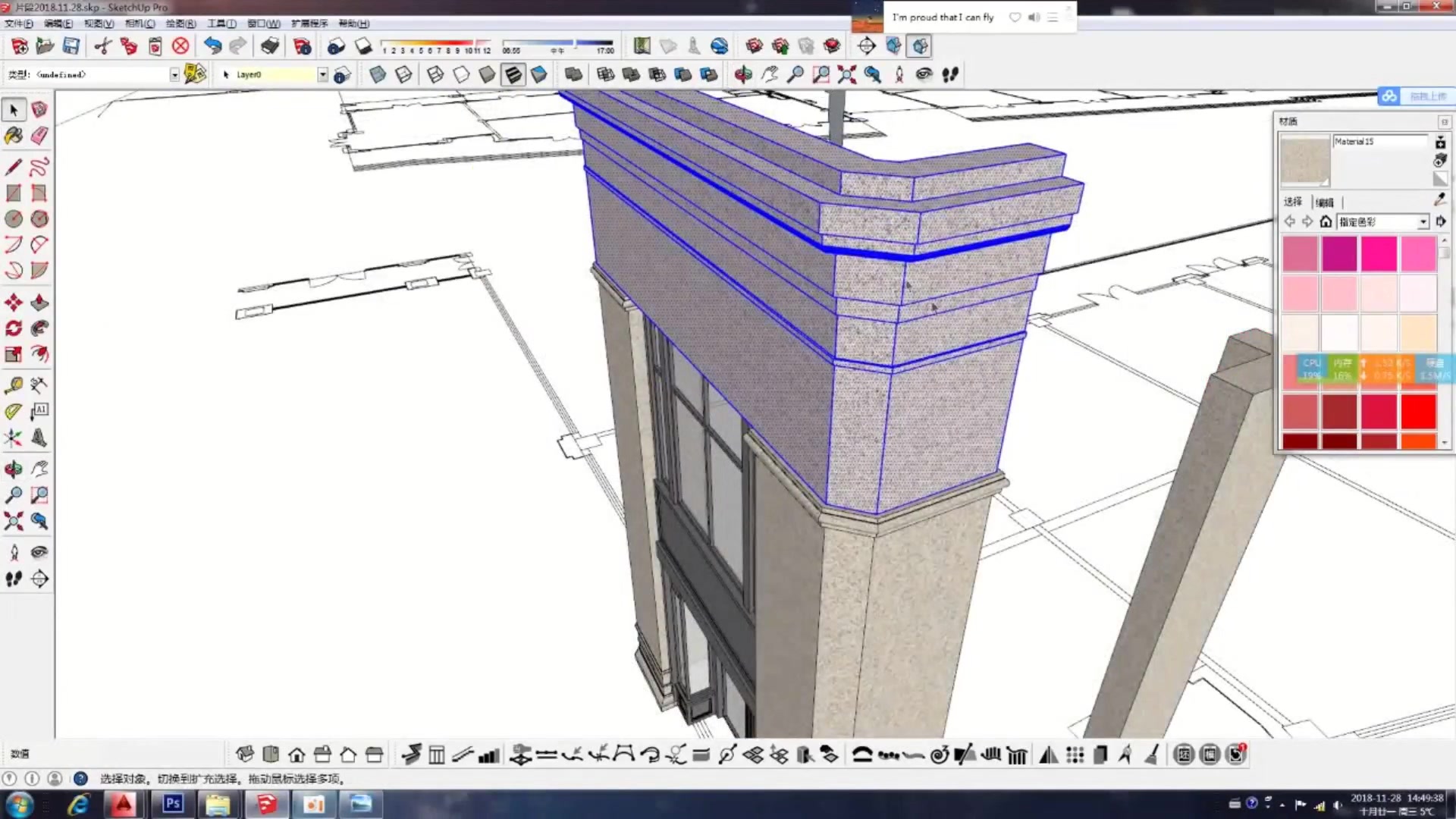The image size is (1456, 819).
Task: Select the Walk tool at toolbar right end
Action: [950, 74]
